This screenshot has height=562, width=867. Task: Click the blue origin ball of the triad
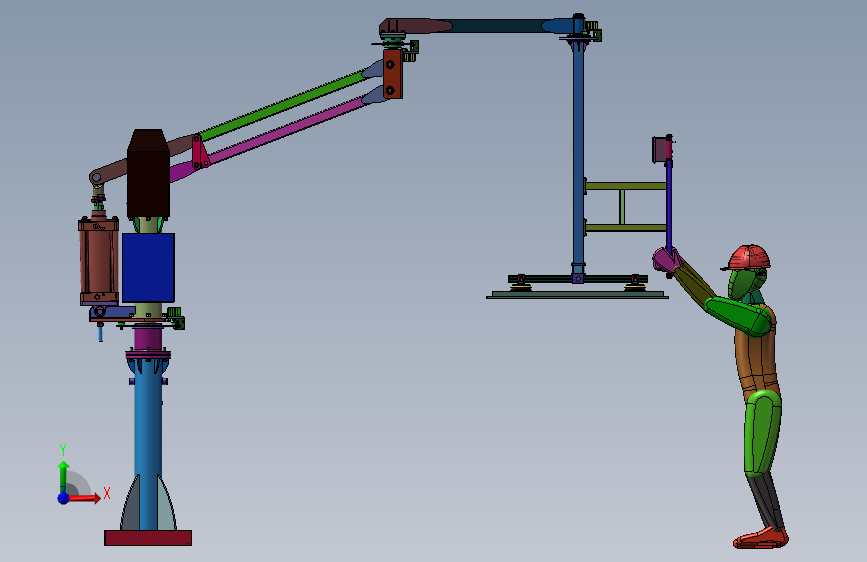64,498
